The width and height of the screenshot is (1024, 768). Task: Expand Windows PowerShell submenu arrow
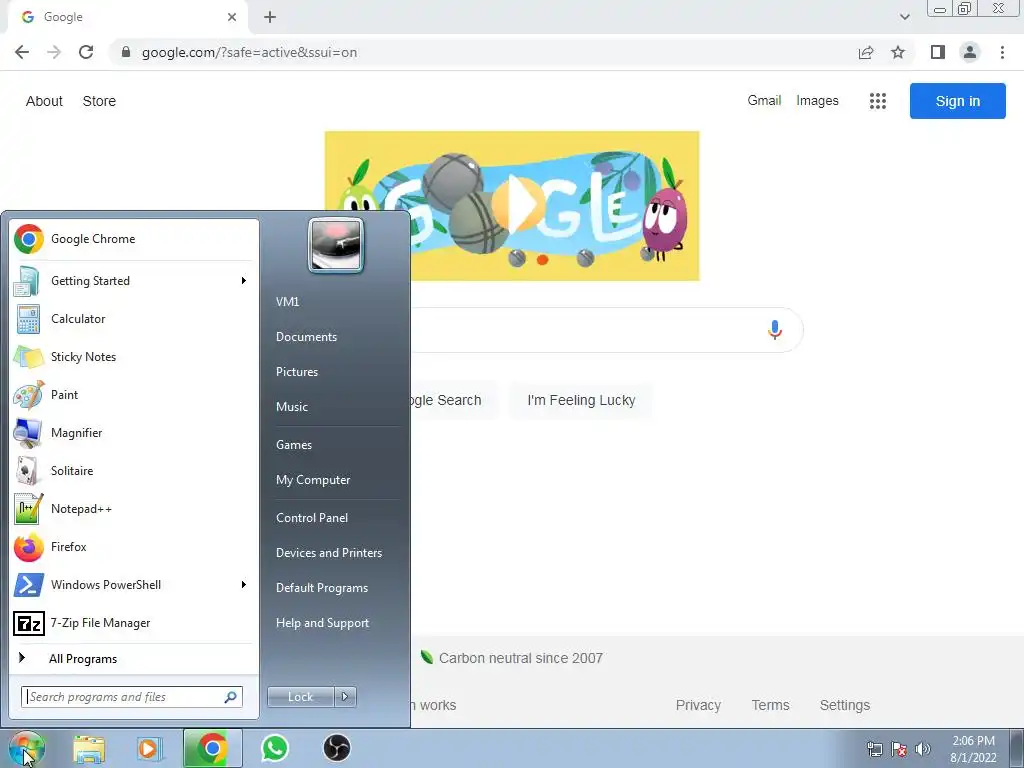pyautogui.click(x=244, y=584)
